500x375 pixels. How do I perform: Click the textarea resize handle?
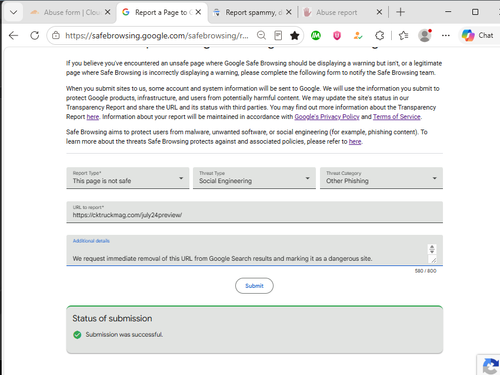(433, 260)
